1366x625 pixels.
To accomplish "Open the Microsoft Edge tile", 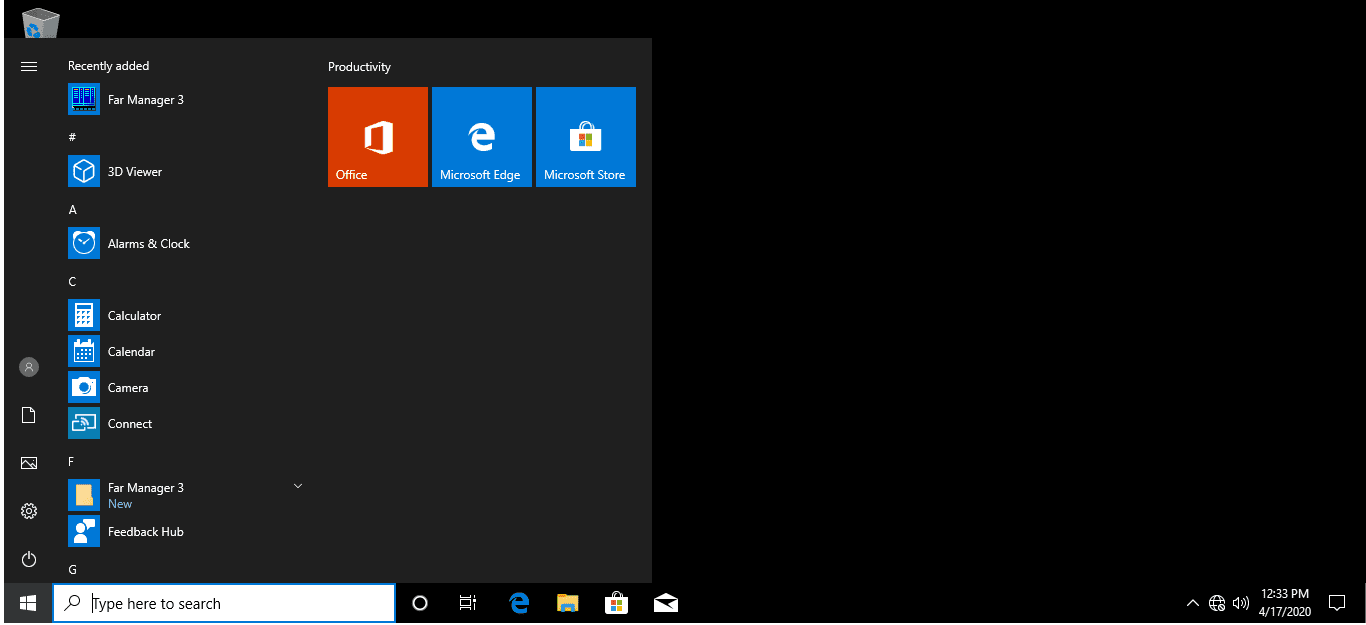I will click(482, 137).
